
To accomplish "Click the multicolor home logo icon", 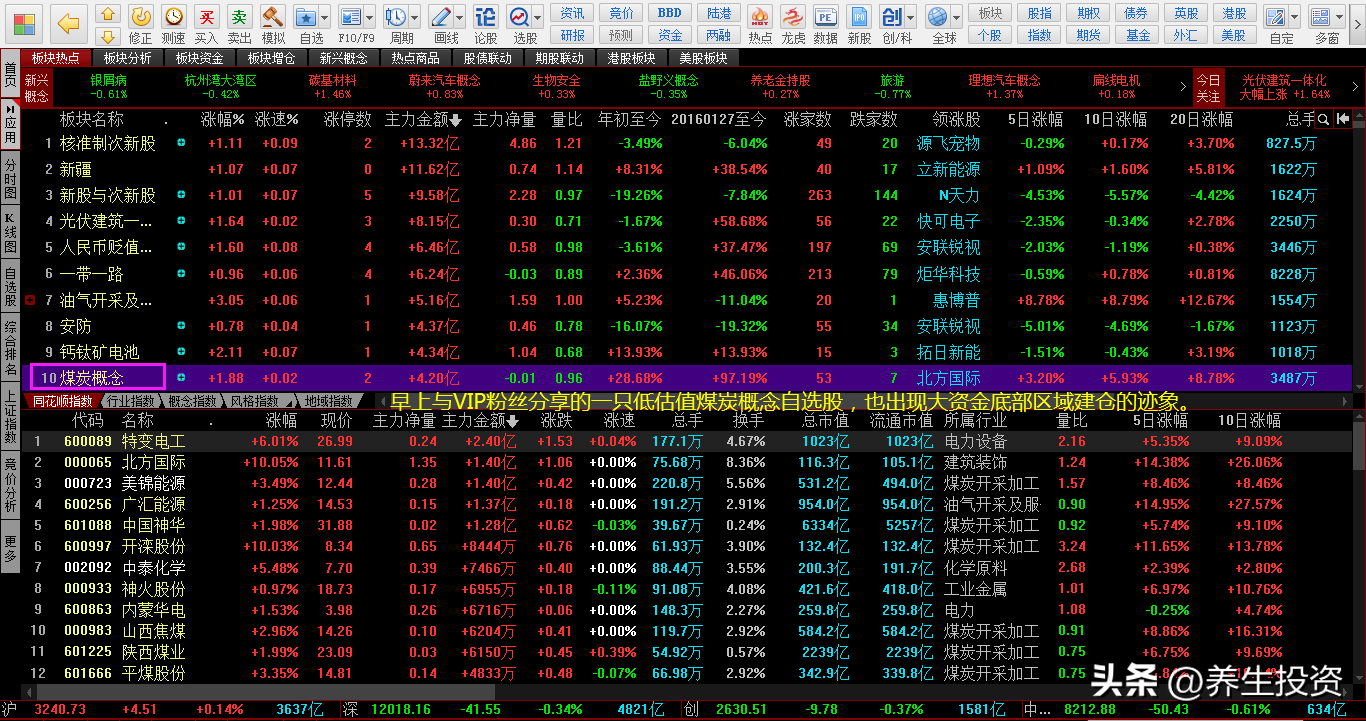I will pos(23,22).
